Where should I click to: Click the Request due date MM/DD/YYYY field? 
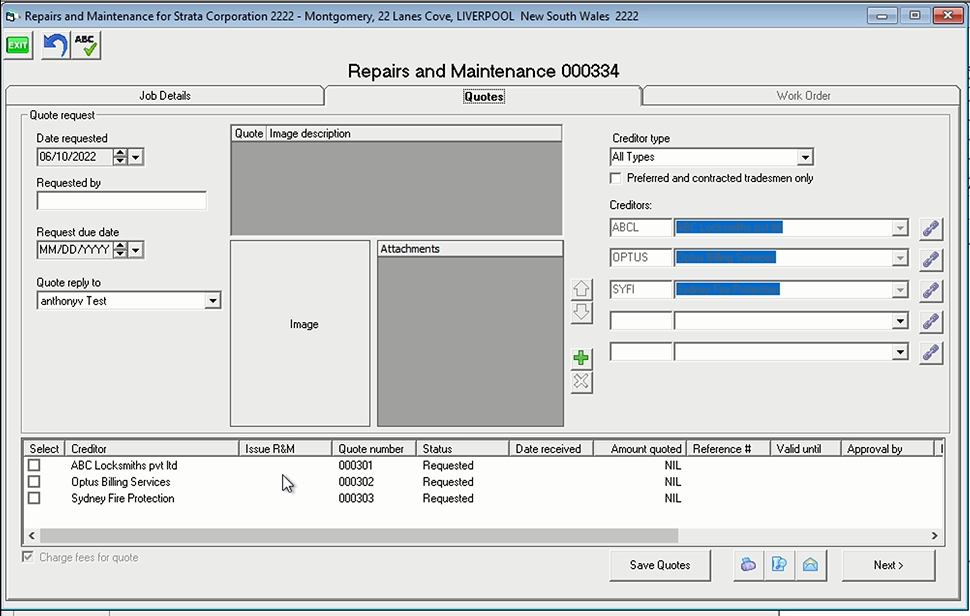tap(75, 250)
